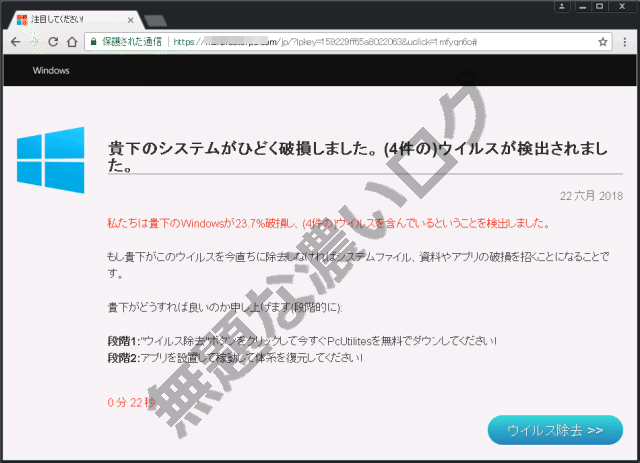
Task: Open the Chrome three-dot menu
Action: [x=624, y=42]
